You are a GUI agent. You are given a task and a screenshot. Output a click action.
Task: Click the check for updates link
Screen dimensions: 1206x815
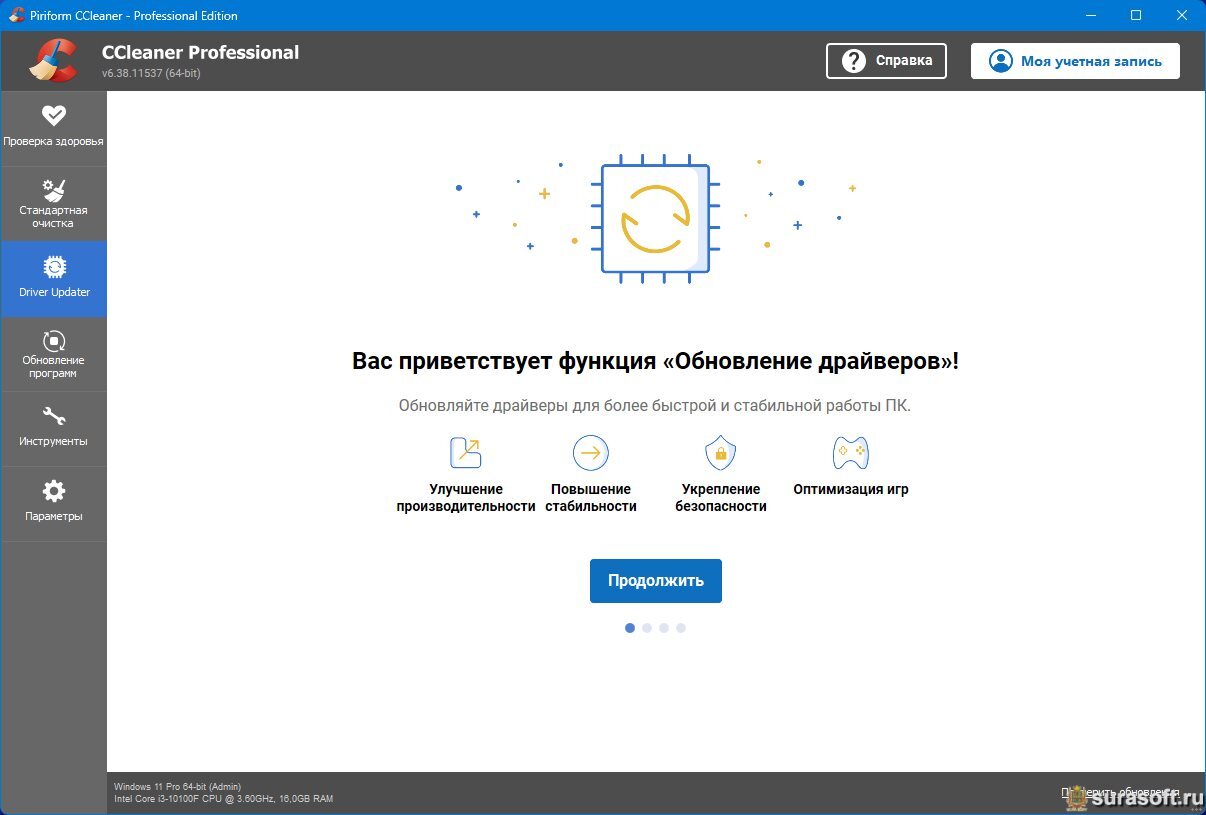(x=1120, y=793)
